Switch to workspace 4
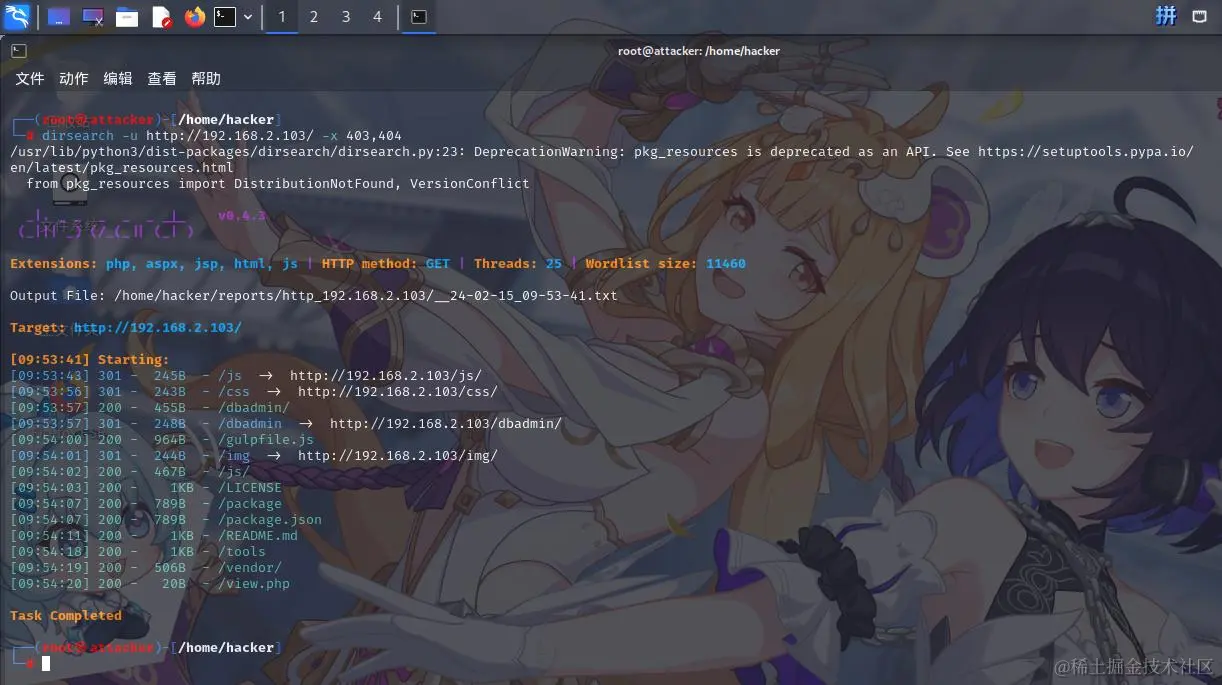This screenshot has width=1222, height=685. (x=377, y=17)
